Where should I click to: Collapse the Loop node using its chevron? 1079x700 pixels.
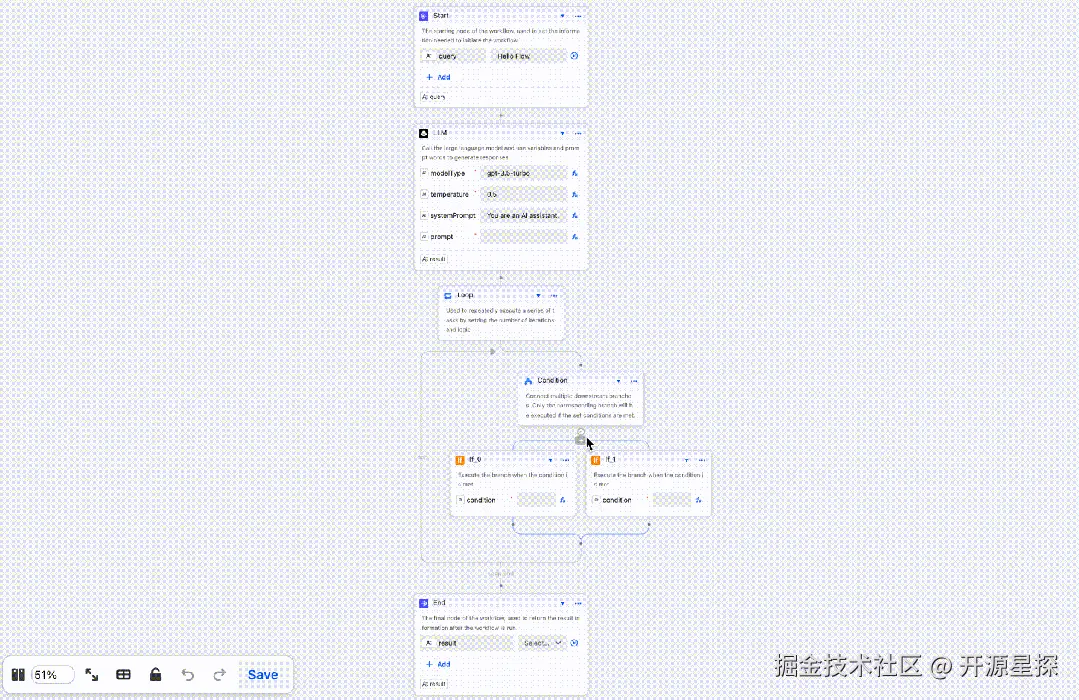(x=538, y=295)
